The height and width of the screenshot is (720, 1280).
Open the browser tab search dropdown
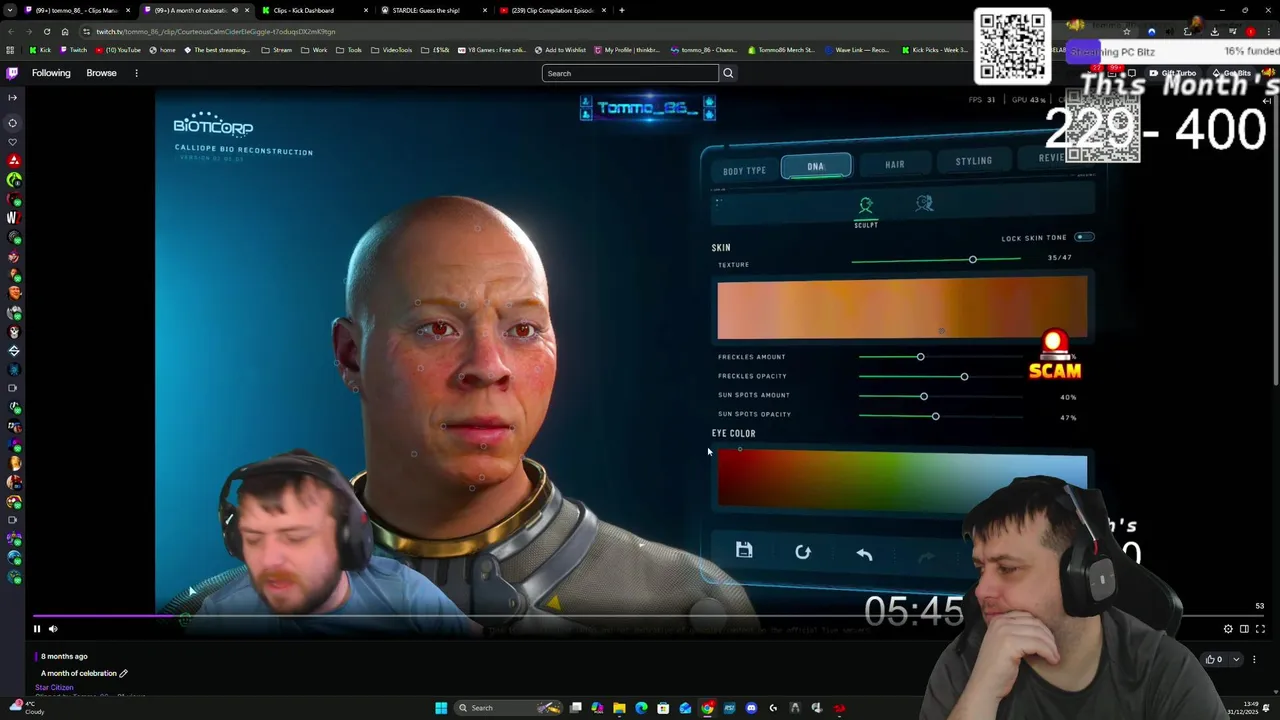(x=10, y=10)
